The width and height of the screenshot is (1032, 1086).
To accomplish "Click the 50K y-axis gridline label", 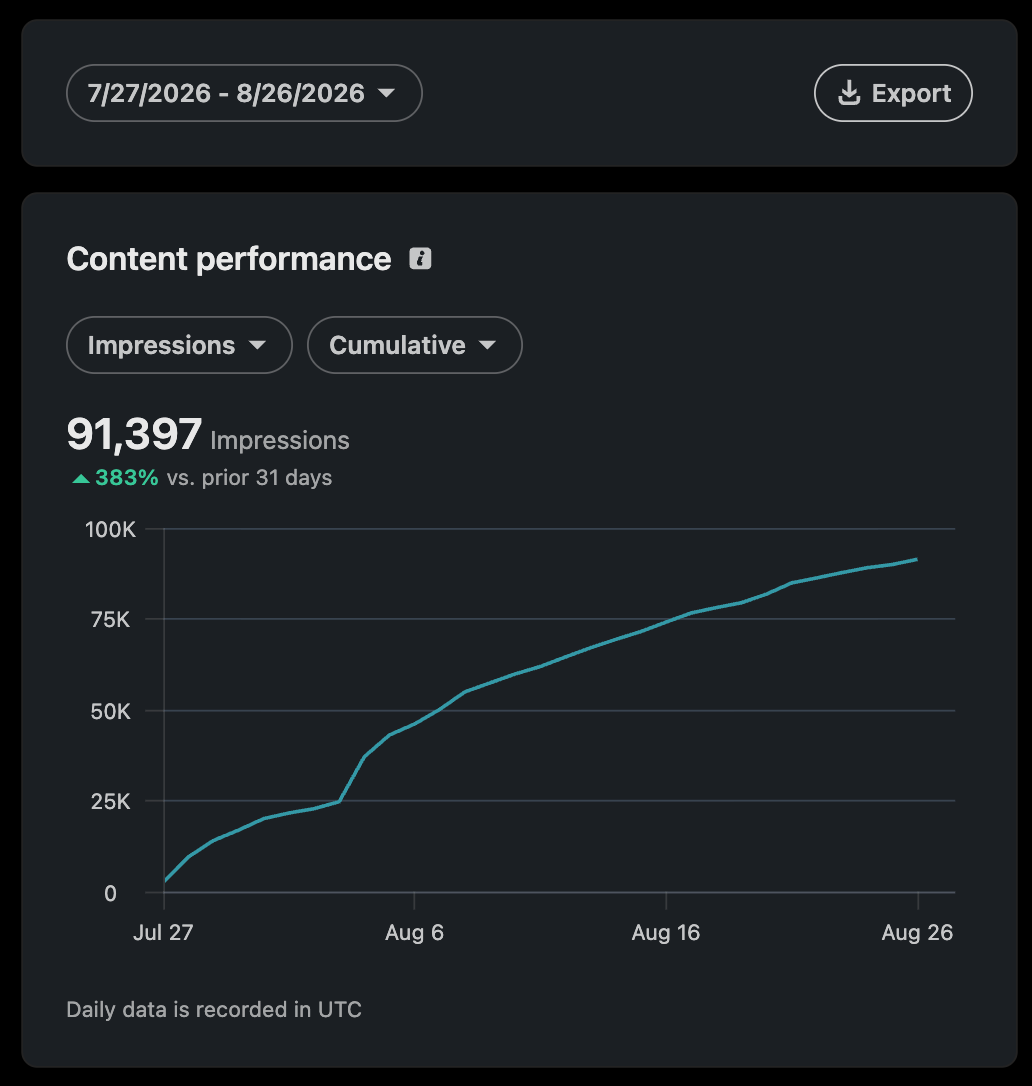I will (x=110, y=711).
